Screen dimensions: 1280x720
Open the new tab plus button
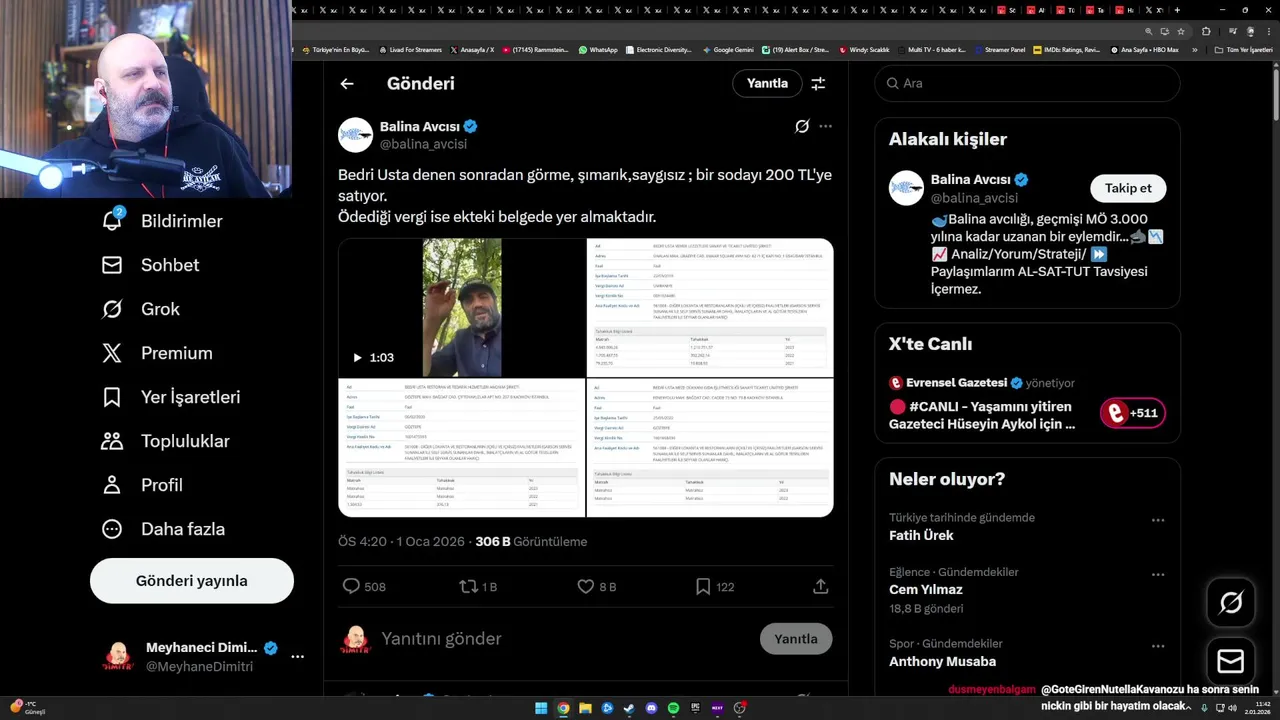point(1179,10)
